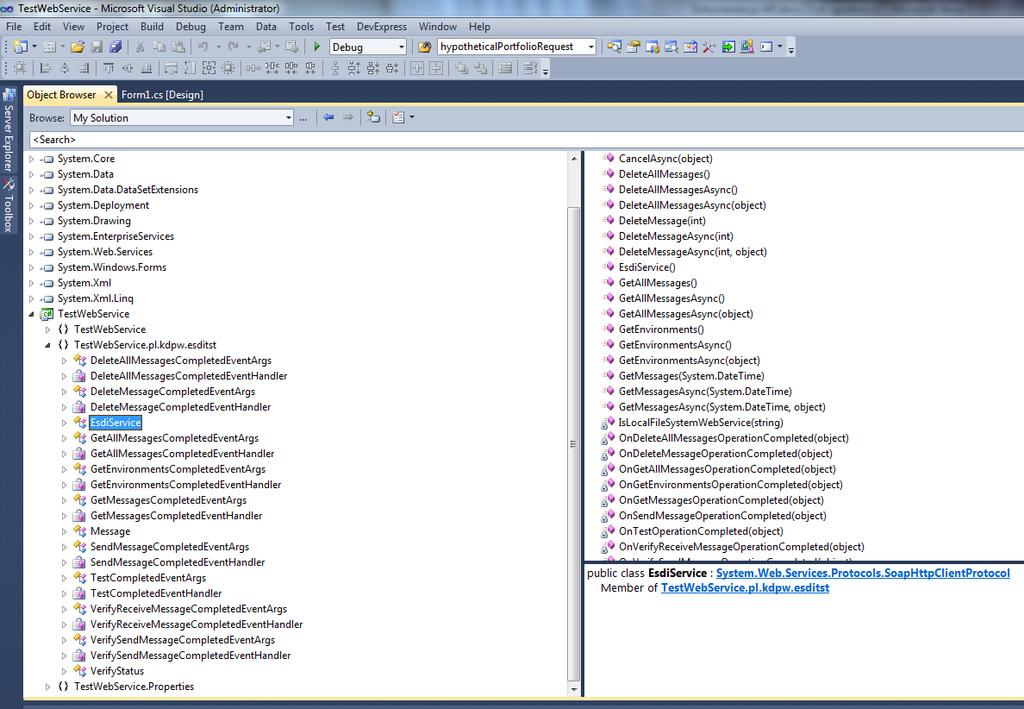The width and height of the screenshot is (1024, 709).
Task: Click the ellipsis edit custom component set button
Action: point(303,118)
